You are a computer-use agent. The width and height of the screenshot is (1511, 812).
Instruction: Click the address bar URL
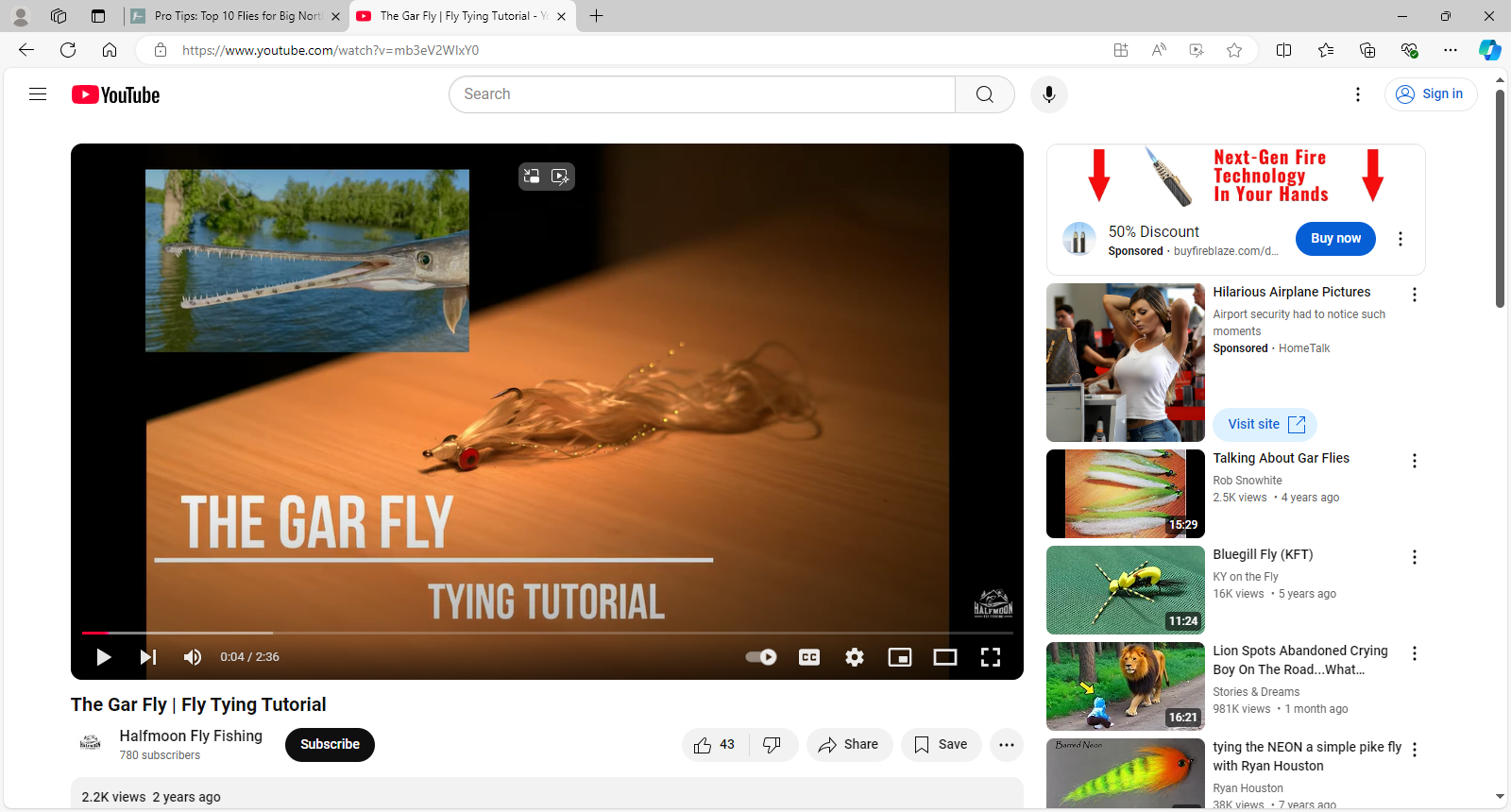click(x=331, y=50)
